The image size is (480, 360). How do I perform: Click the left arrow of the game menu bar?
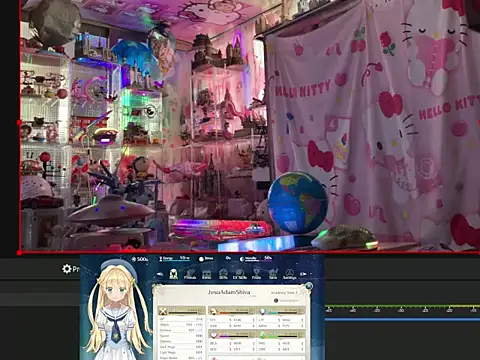point(160,274)
